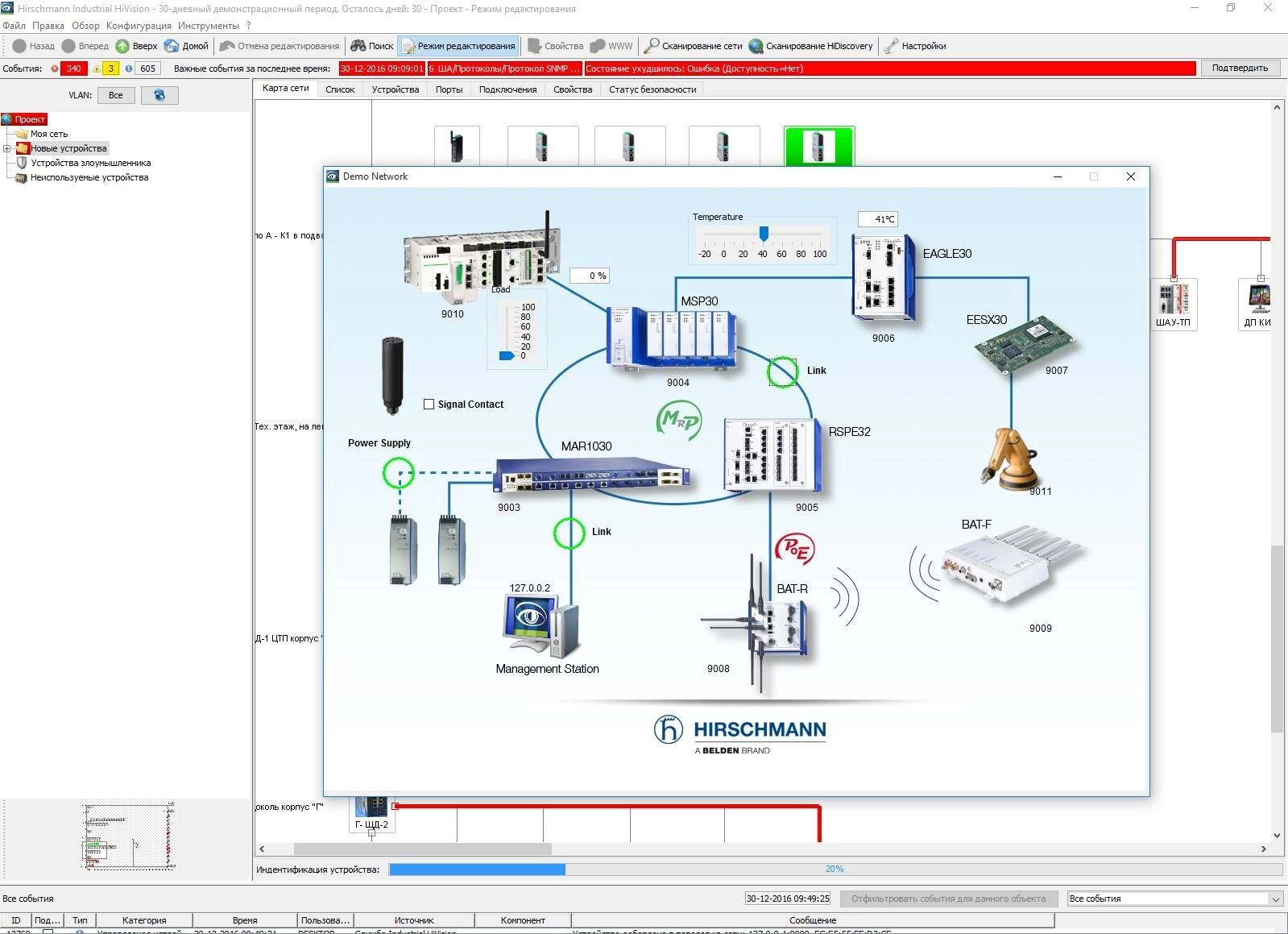Select the MAR1030 switch 9003

pyautogui.click(x=592, y=474)
